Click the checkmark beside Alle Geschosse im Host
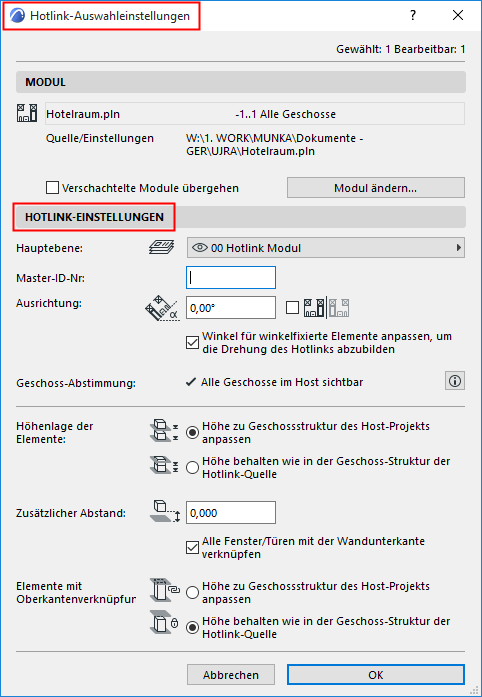 [191, 381]
